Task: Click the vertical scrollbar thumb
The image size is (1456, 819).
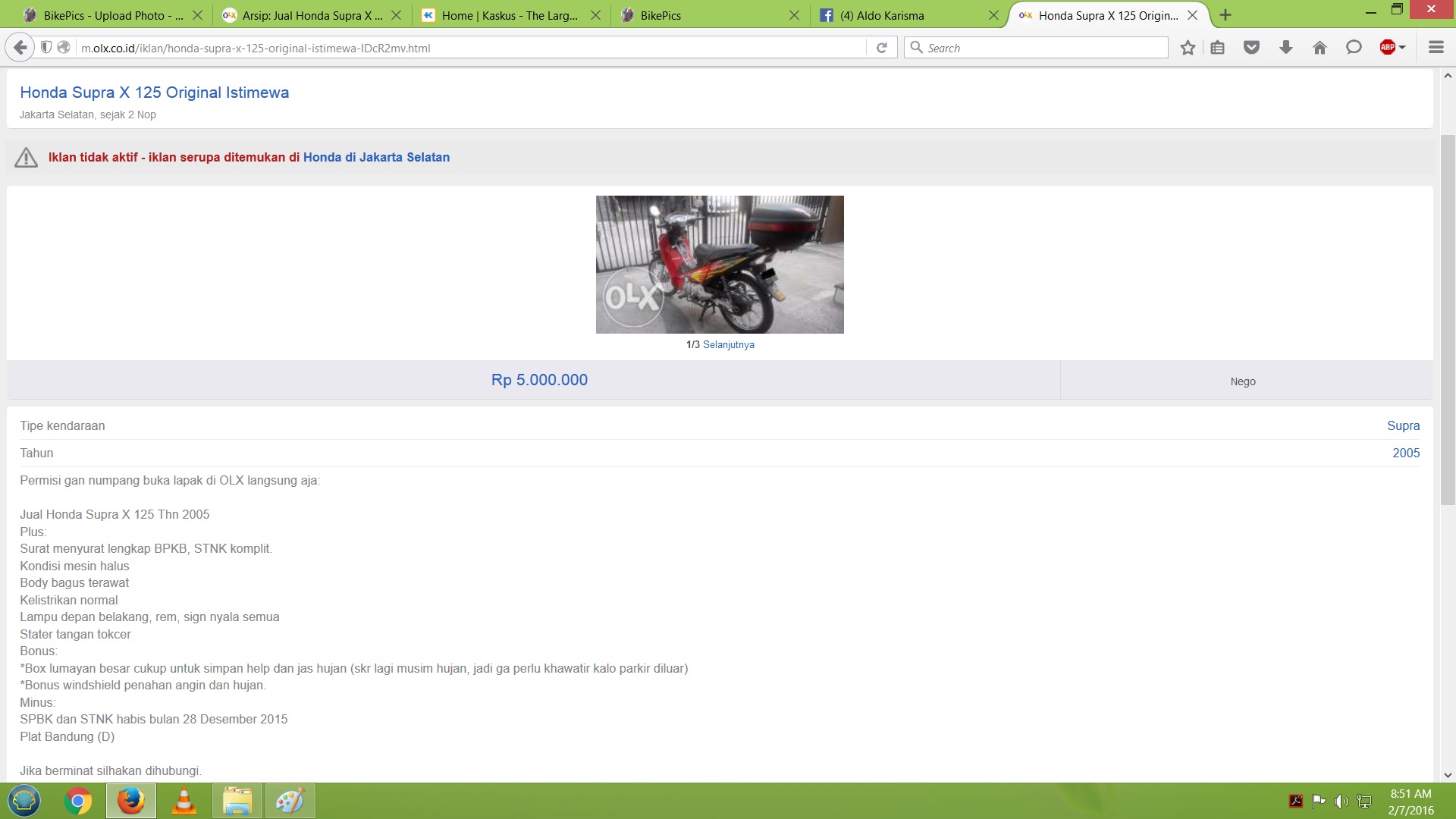Action: click(1448, 320)
